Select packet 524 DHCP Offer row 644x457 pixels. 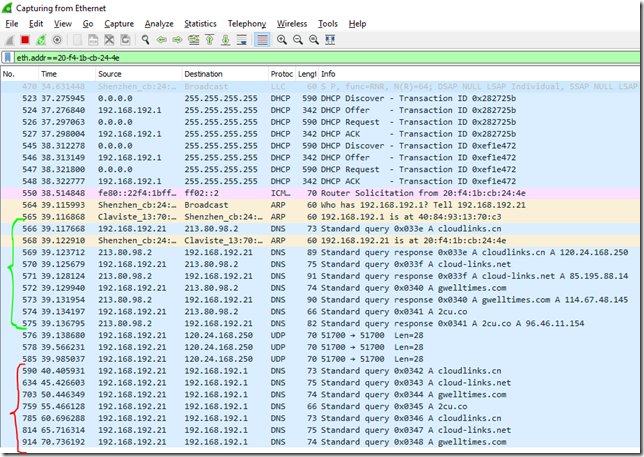(320, 110)
